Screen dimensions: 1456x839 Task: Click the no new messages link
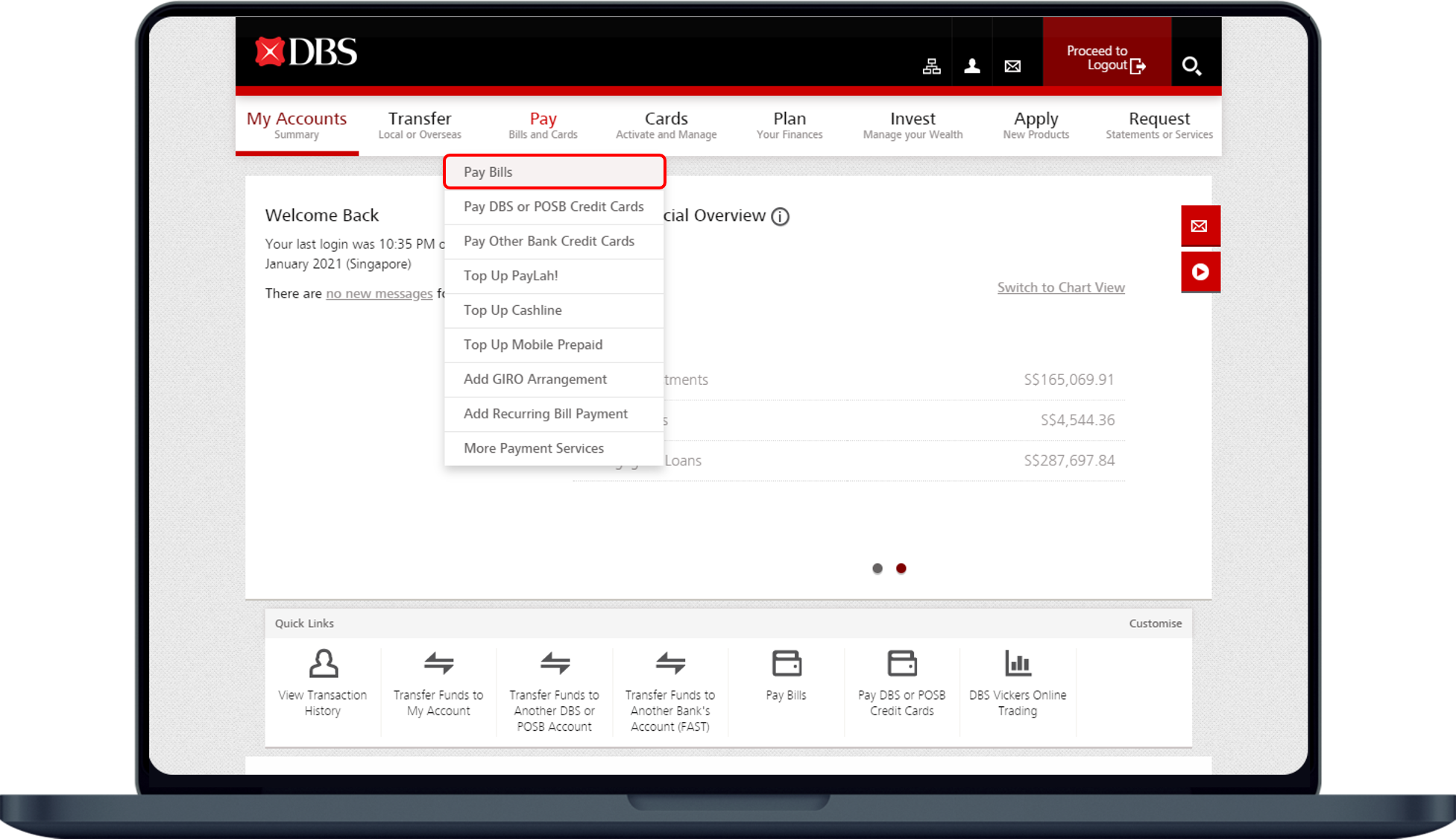(379, 294)
